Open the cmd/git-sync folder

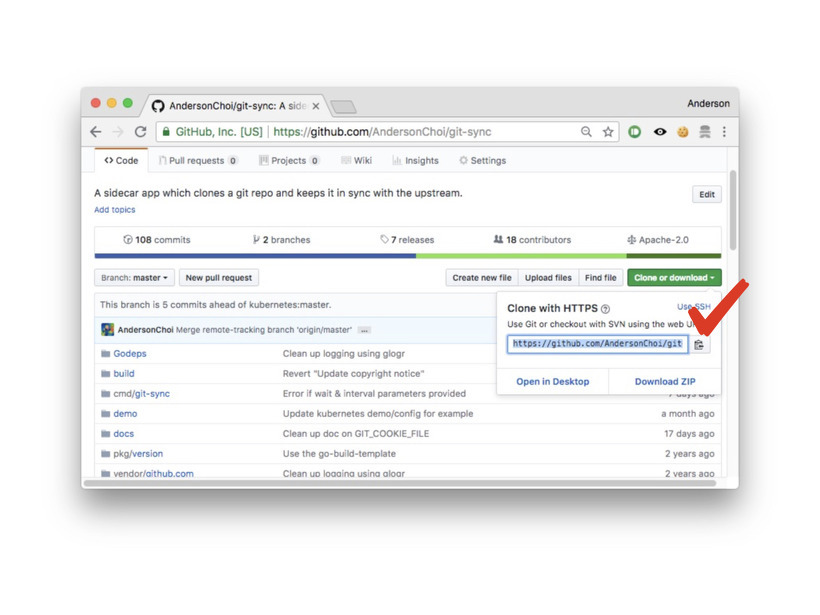[142, 394]
